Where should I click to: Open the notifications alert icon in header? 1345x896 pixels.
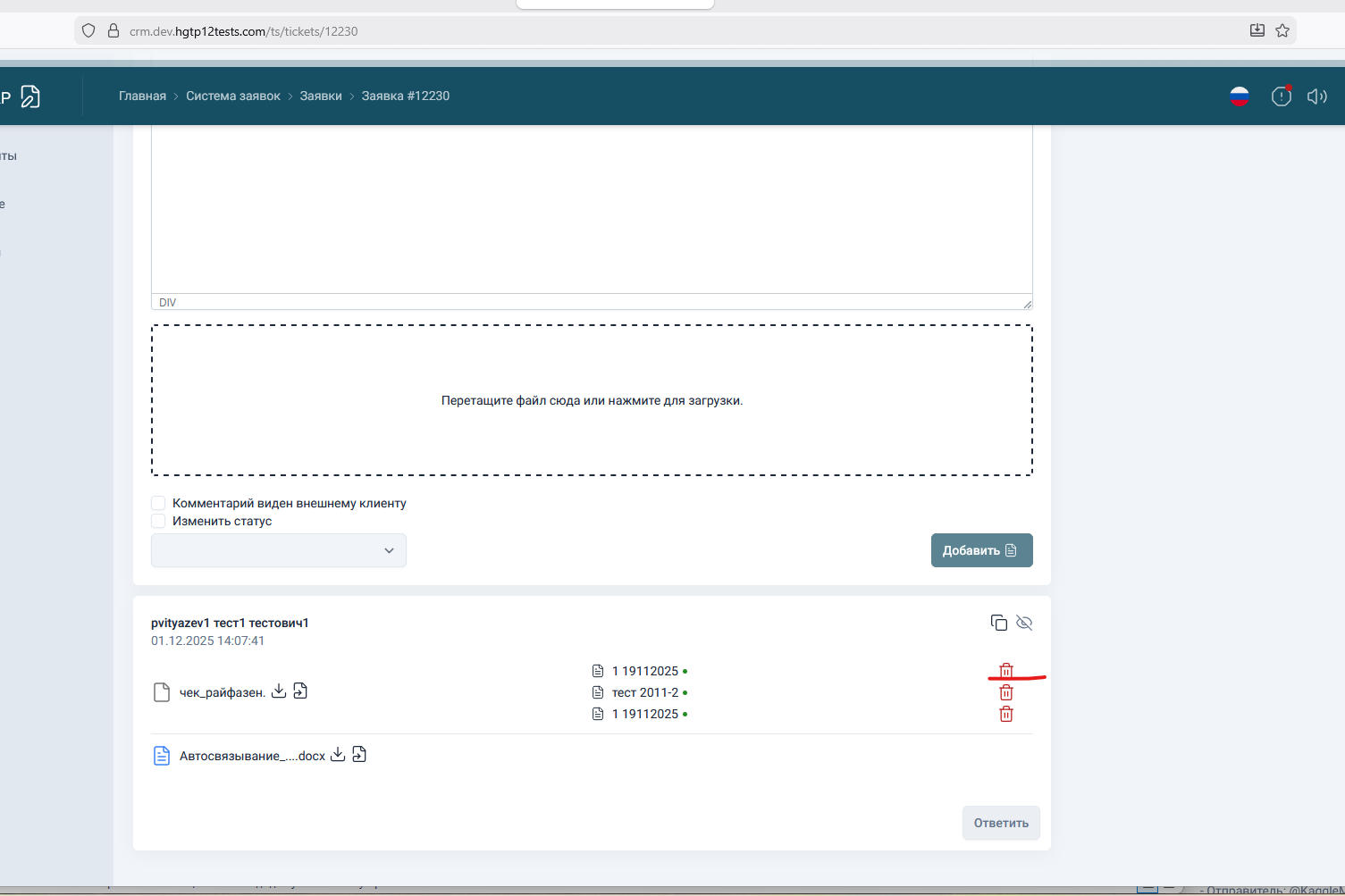coord(1281,96)
